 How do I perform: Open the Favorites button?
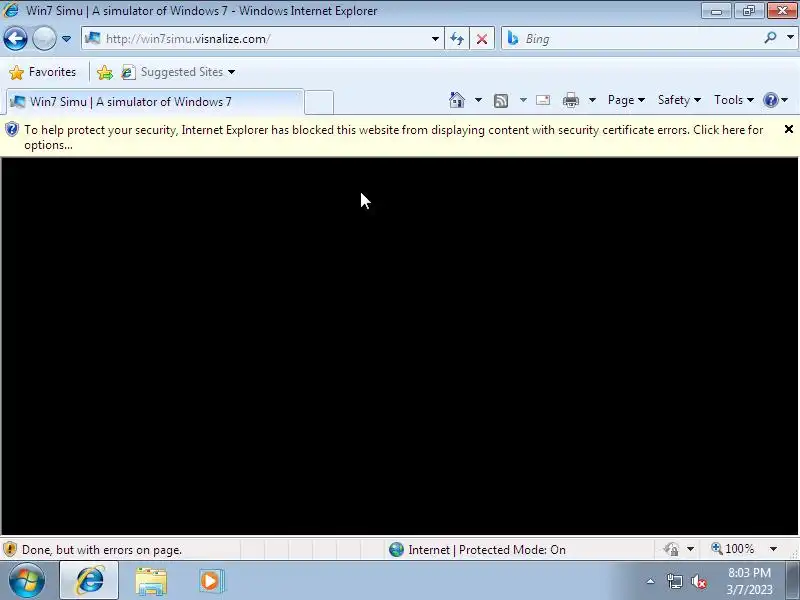(x=42, y=72)
